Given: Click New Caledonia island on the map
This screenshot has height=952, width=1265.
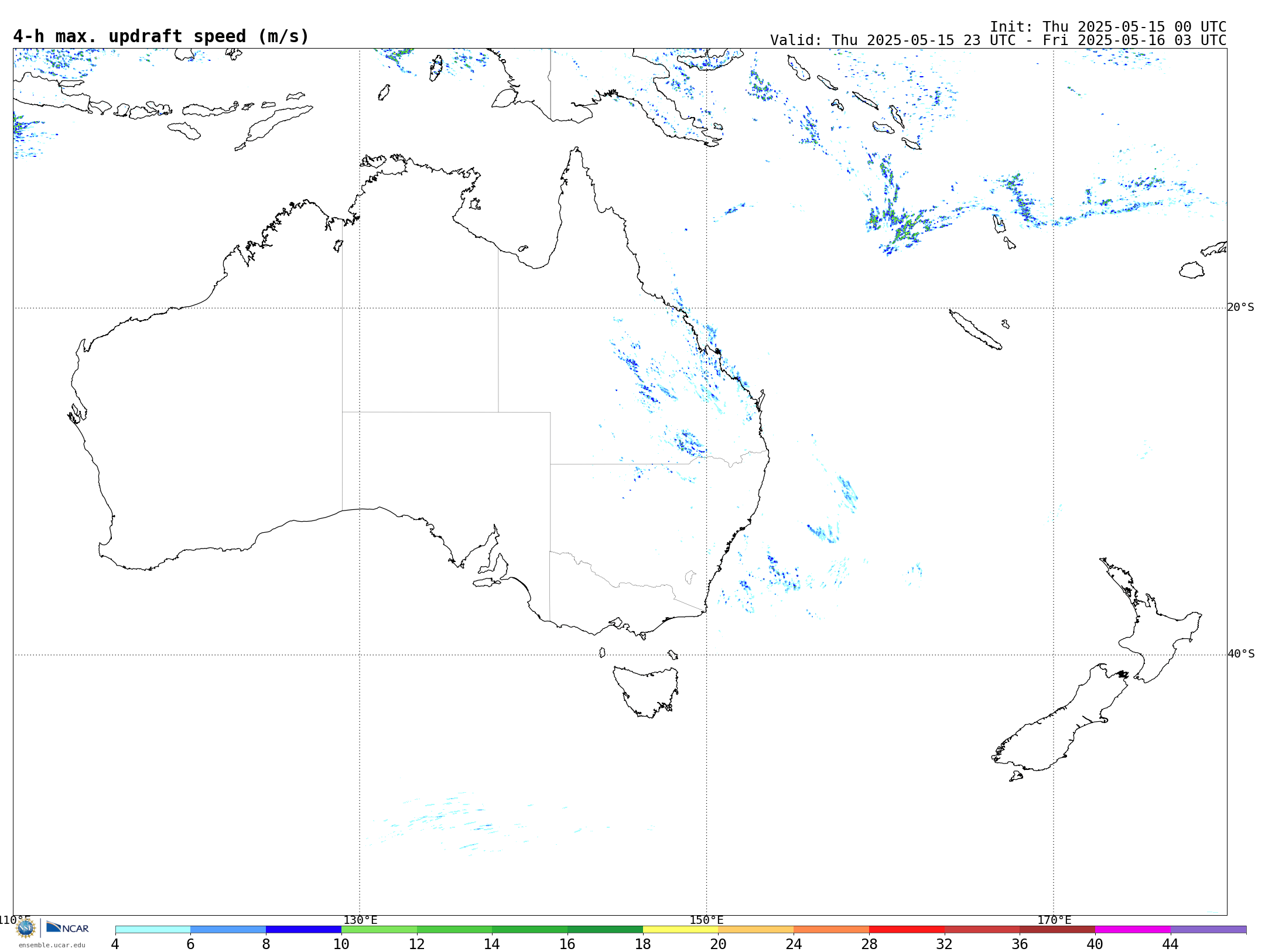Looking at the screenshot, I should [975, 330].
